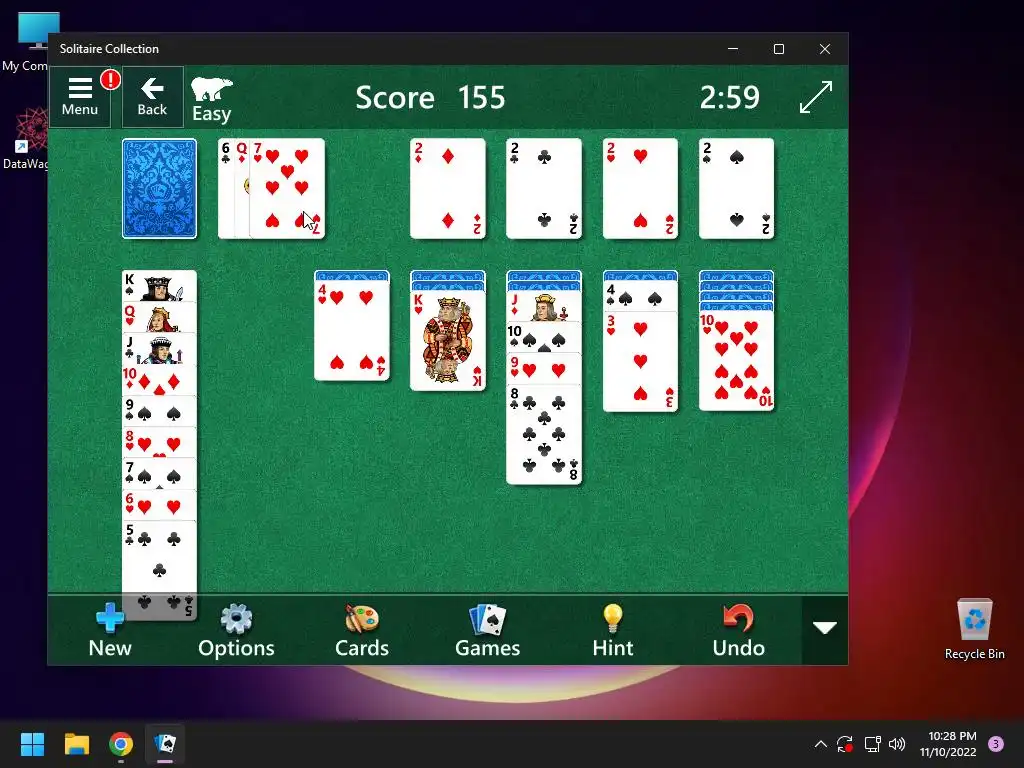This screenshot has width=1024, height=768.
Task: Select the king of hearts tableau card
Action: (x=447, y=340)
